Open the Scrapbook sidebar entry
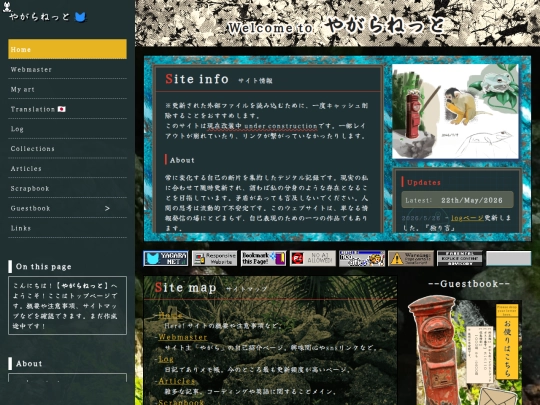The height and width of the screenshot is (405, 540). pos(68,188)
